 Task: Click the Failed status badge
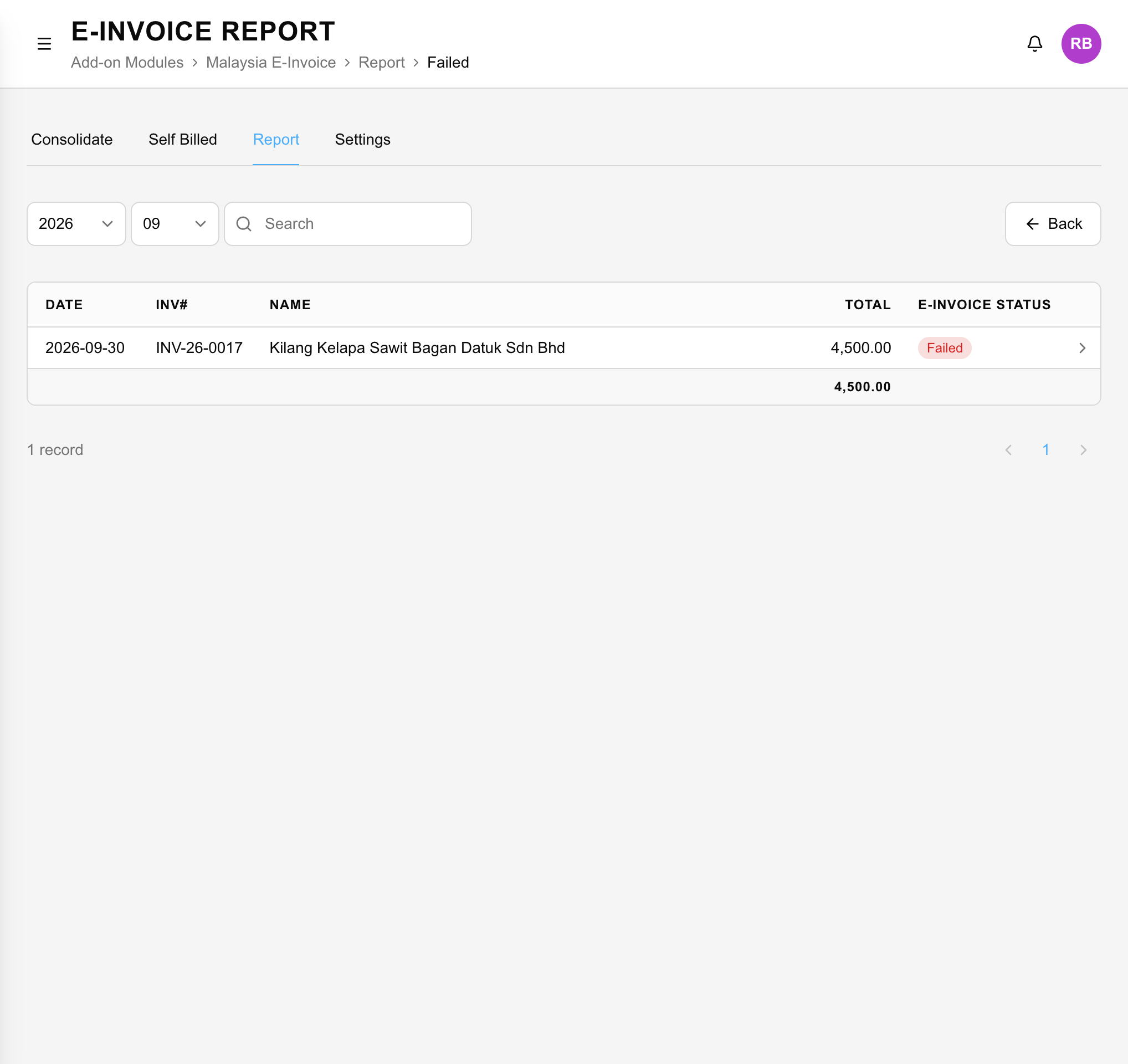(x=944, y=348)
